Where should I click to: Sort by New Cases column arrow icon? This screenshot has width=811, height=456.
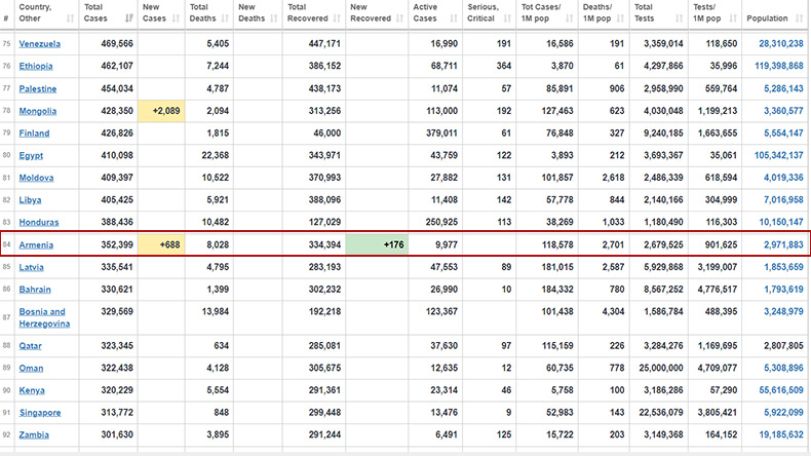coord(176,19)
